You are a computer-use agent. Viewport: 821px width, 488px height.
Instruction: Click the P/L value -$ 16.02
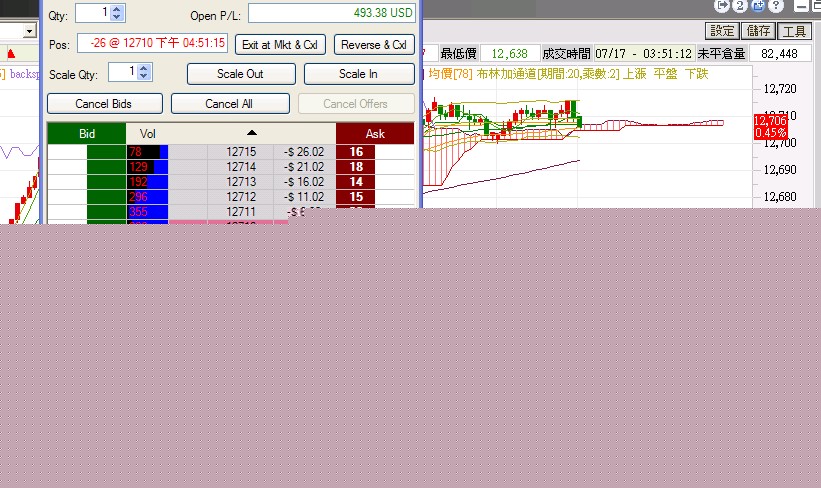(x=304, y=182)
